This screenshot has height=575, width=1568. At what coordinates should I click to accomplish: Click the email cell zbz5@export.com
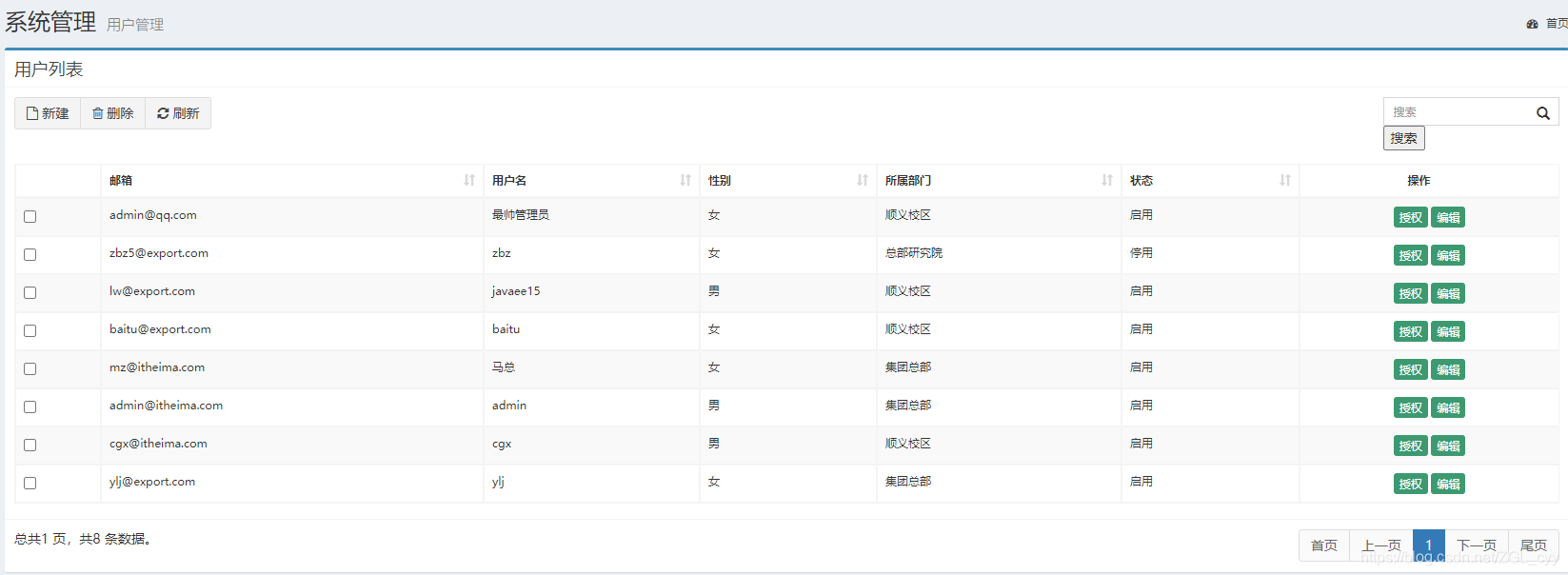[x=159, y=253]
